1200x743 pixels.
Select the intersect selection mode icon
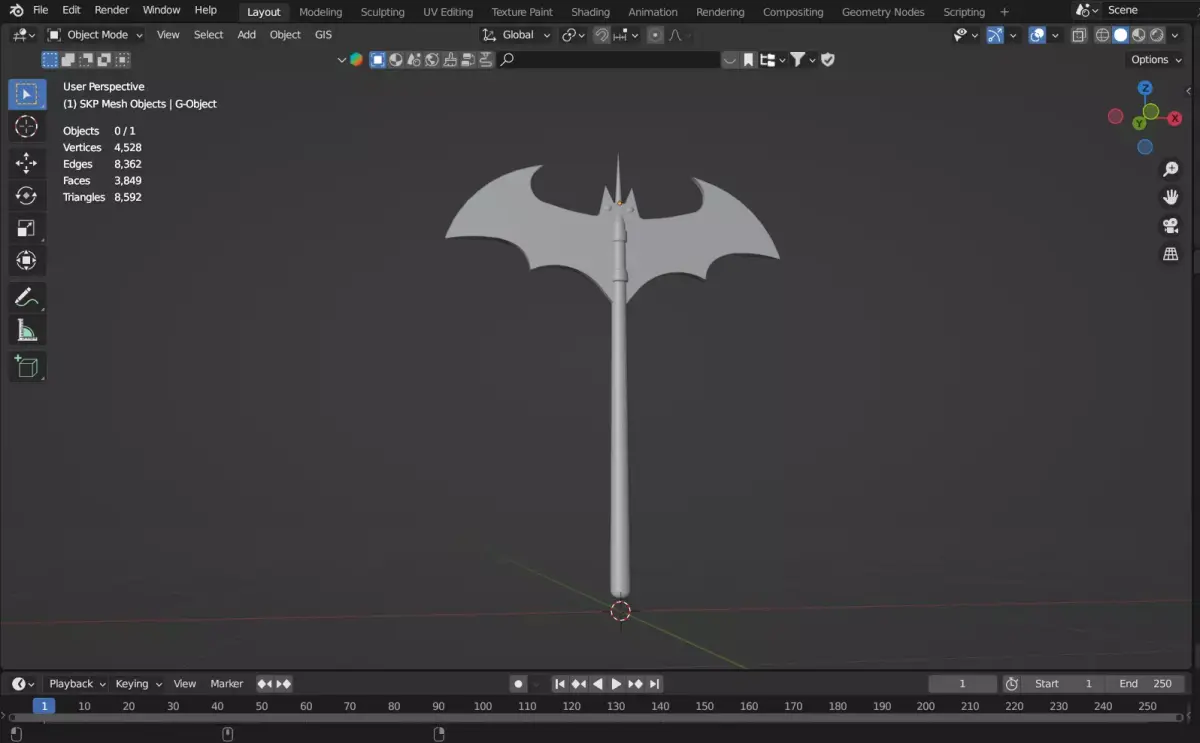(x=122, y=60)
